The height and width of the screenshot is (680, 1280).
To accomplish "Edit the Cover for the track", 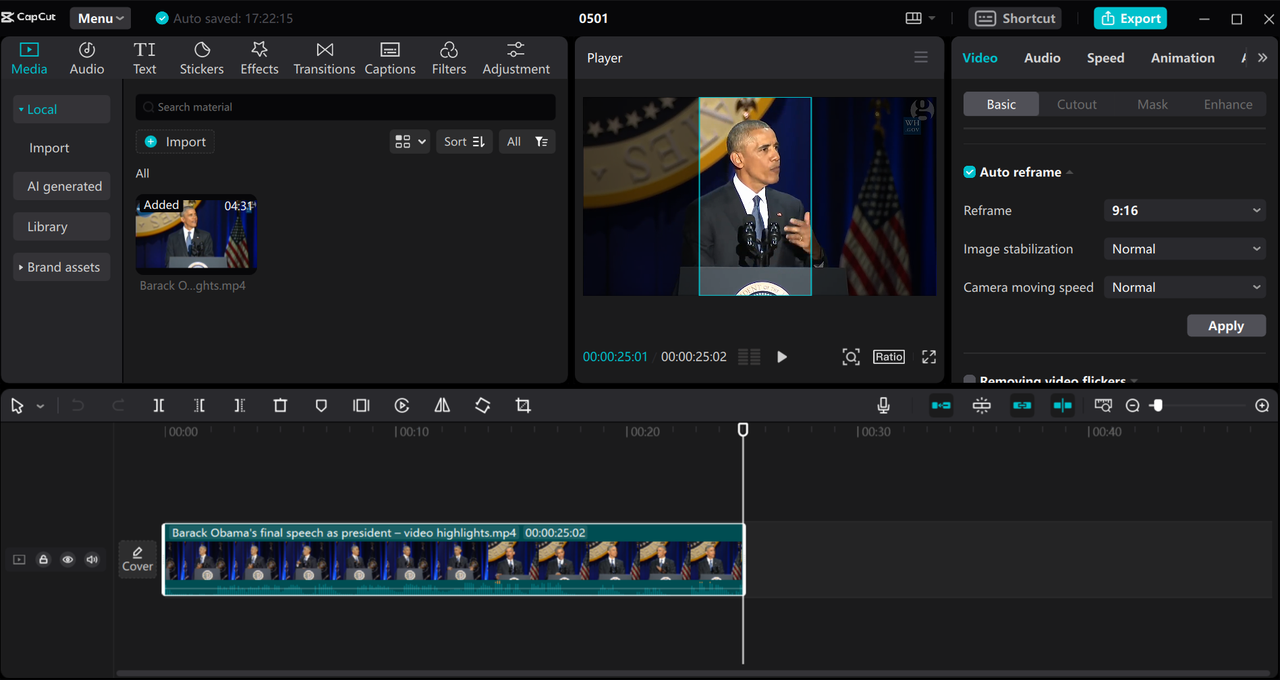I will tap(138, 559).
